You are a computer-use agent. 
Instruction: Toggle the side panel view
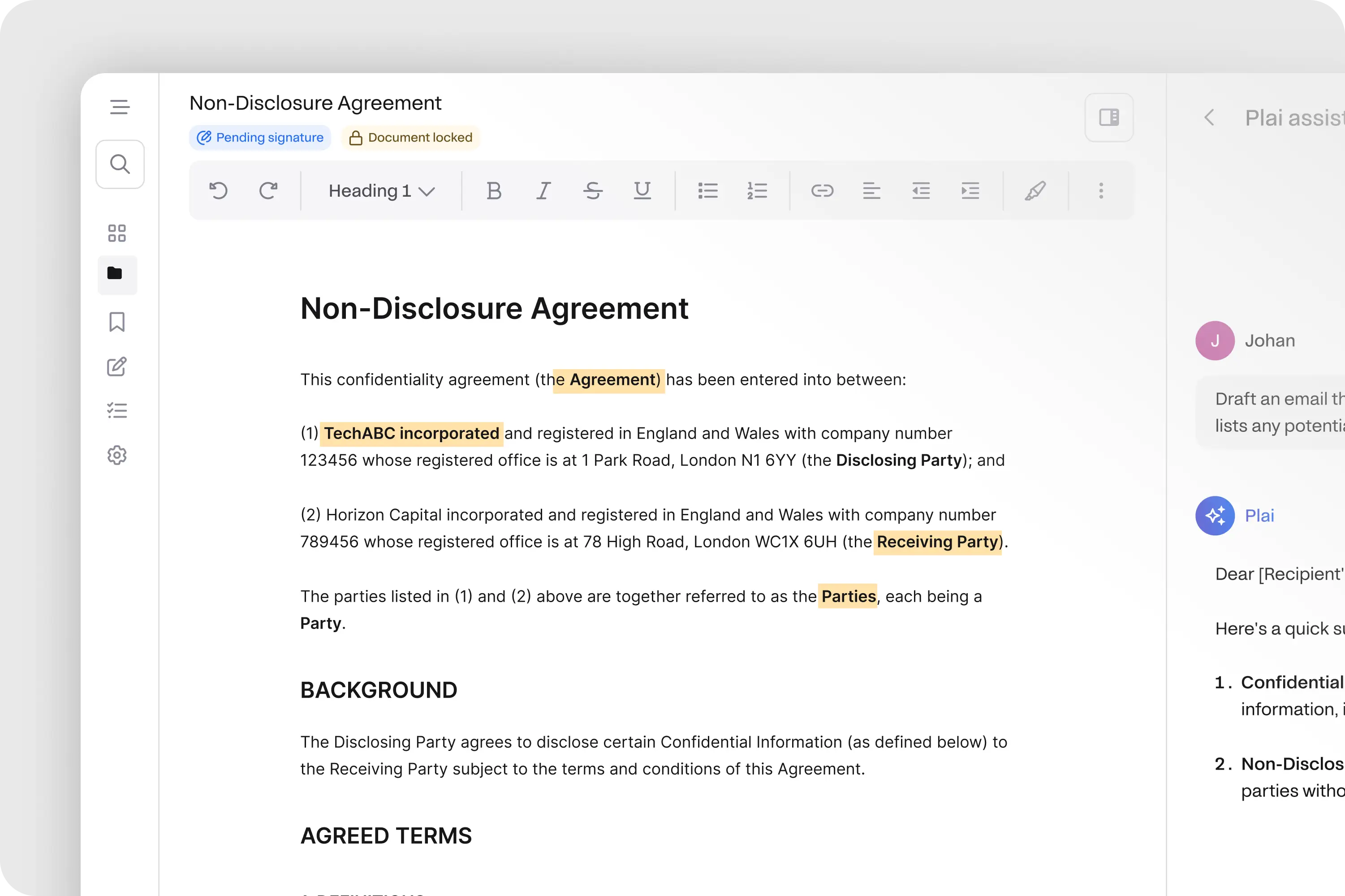click(1109, 117)
